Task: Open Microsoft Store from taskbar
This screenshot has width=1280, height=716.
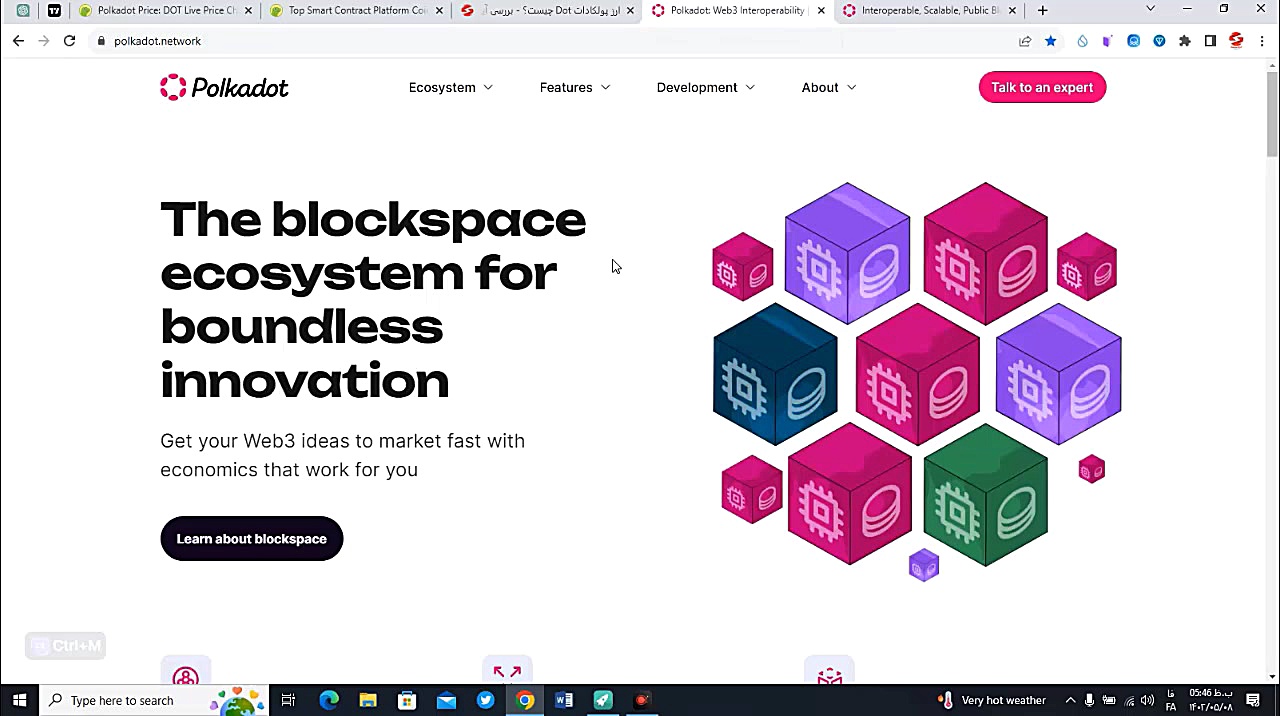Action: click(x=407, y=700)
